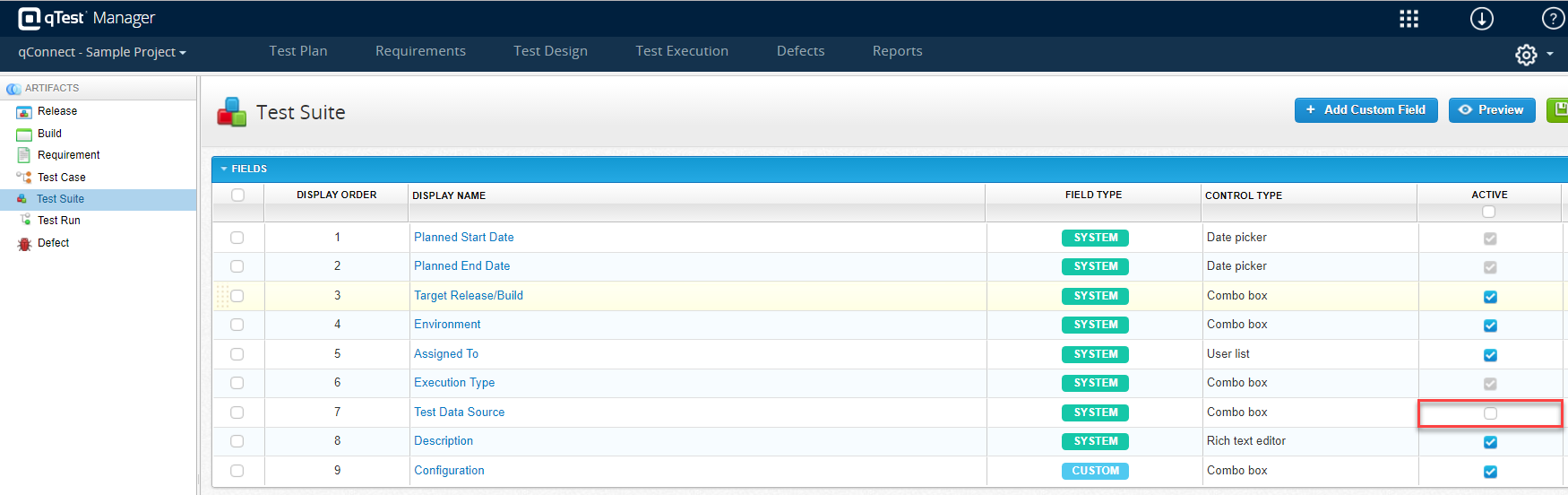The height and width of the screenshot is (495, 1568).
Task: Click the Release artifact icon
Action: (24, 112)
